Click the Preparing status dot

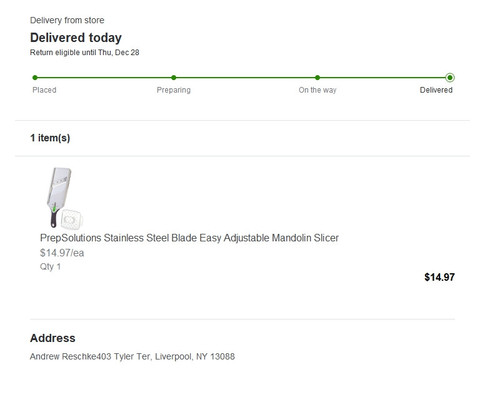point(174,78)
